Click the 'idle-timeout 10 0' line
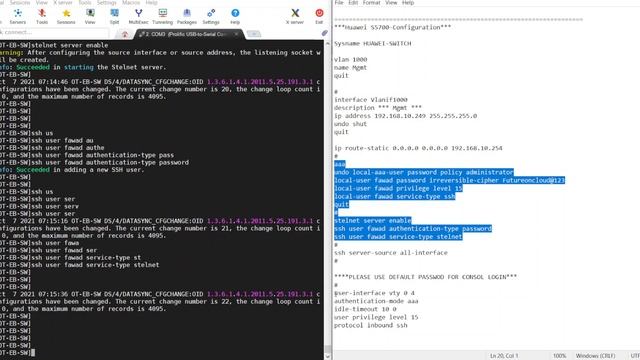The height and width of the screenshot is (360, 640). 365,309
